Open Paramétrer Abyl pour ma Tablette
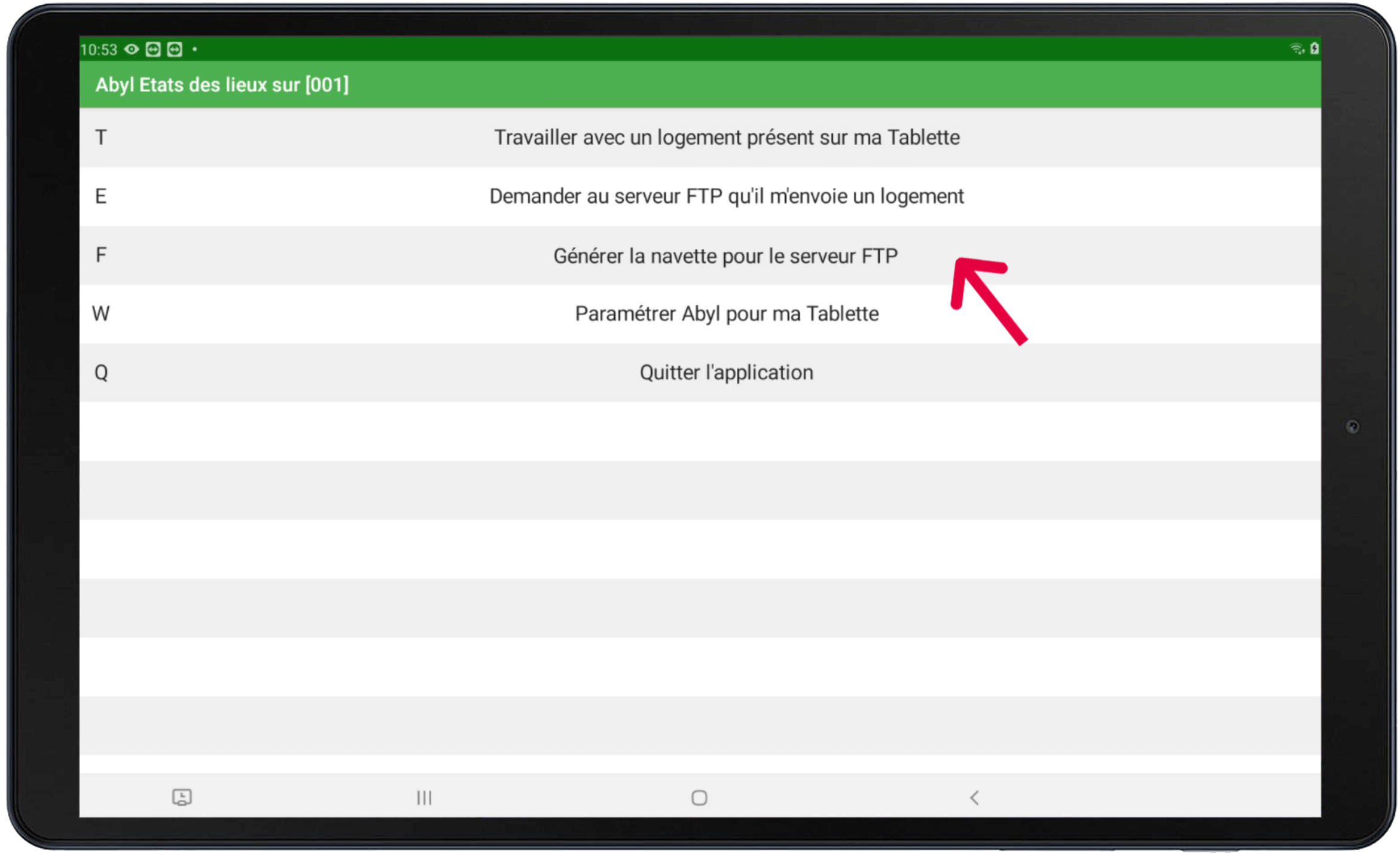Image resolution: width=1400 pixels, height=853 pixels. pos(726,313)
